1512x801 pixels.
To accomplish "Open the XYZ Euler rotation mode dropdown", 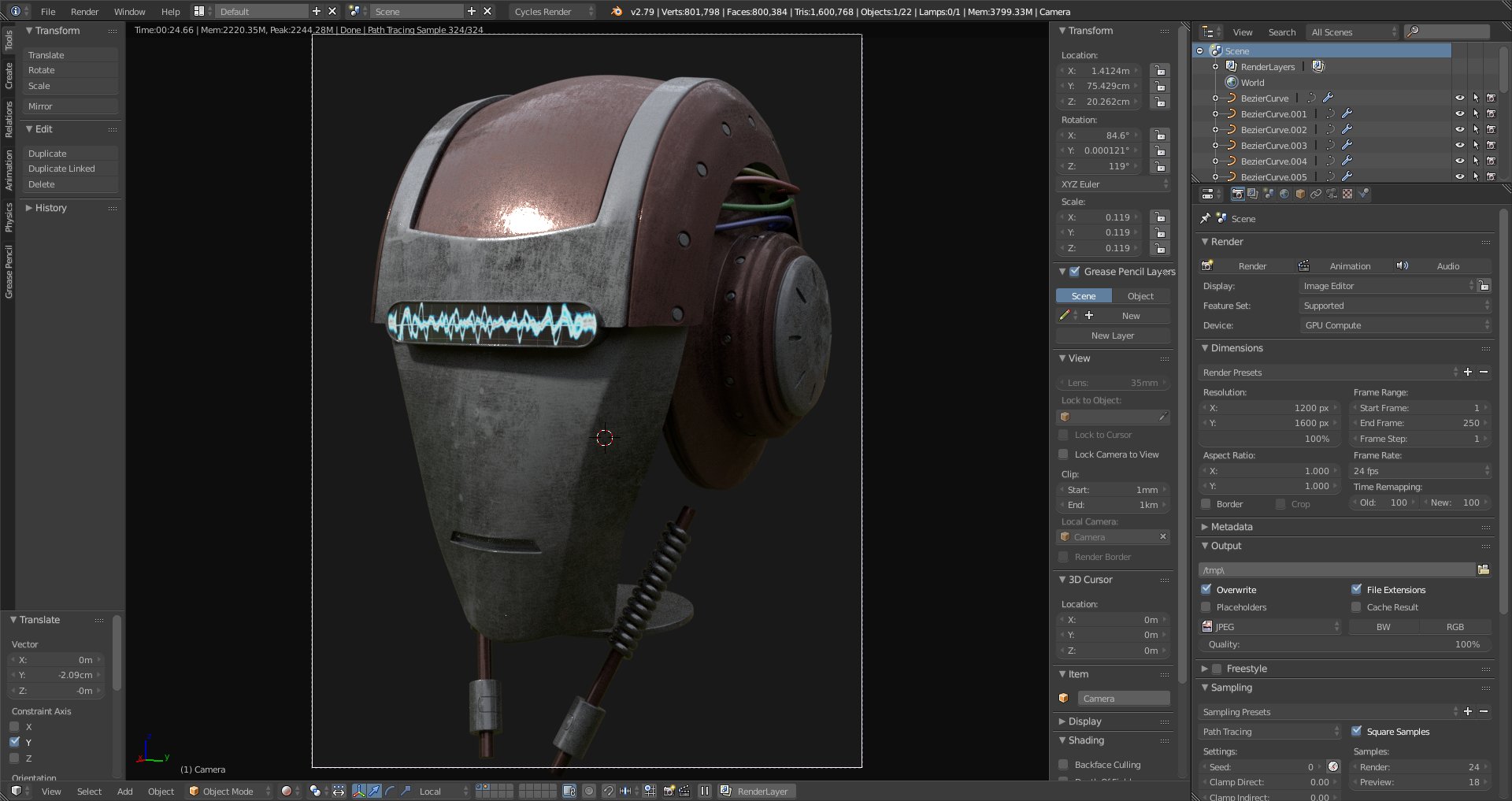I will coord(1114,184).
